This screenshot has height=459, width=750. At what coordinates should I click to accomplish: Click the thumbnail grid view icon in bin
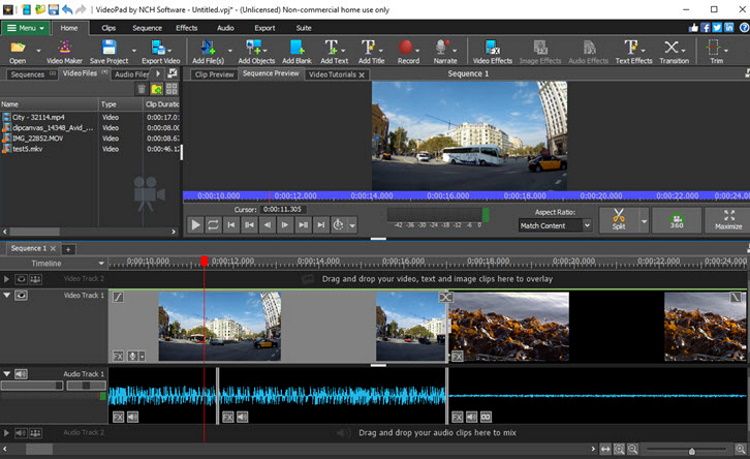click(172, 89)
